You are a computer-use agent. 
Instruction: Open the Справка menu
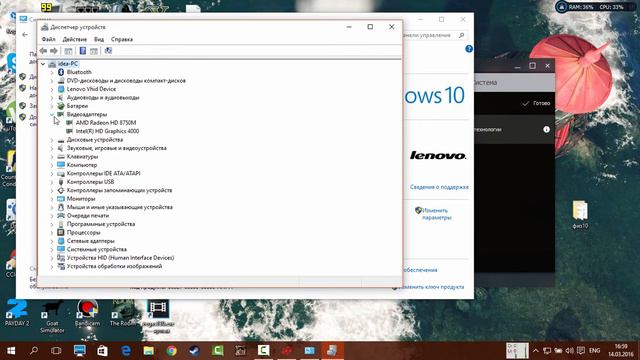click(122, 39)
